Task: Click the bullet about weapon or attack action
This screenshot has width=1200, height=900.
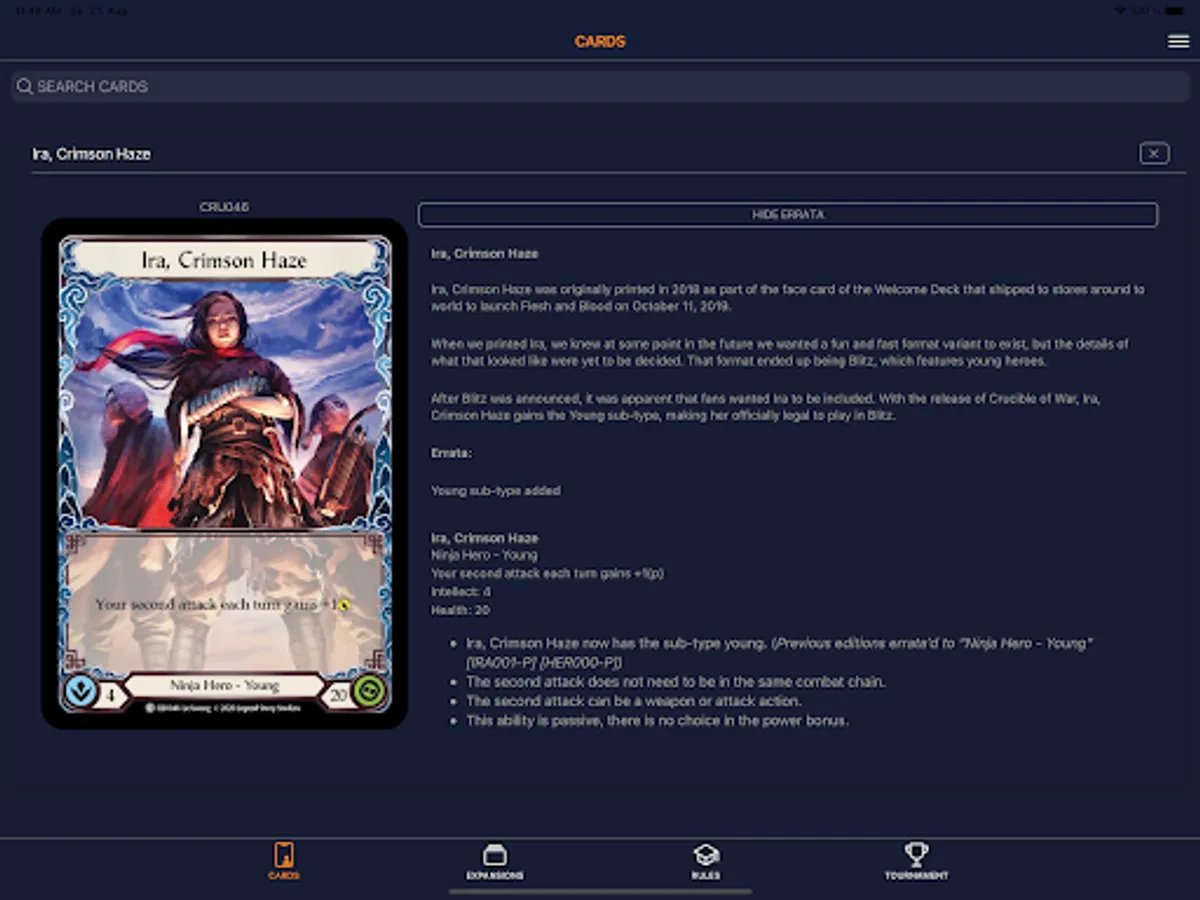Action: point(634,701)
